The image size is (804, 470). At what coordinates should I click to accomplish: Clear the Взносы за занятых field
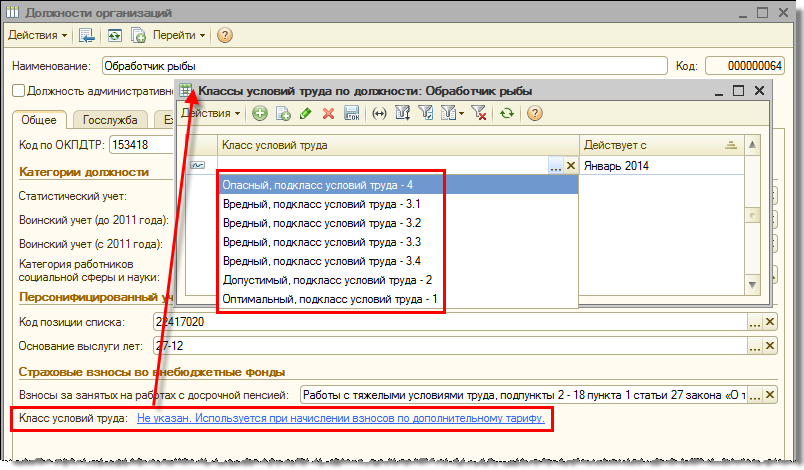point(770,395)
